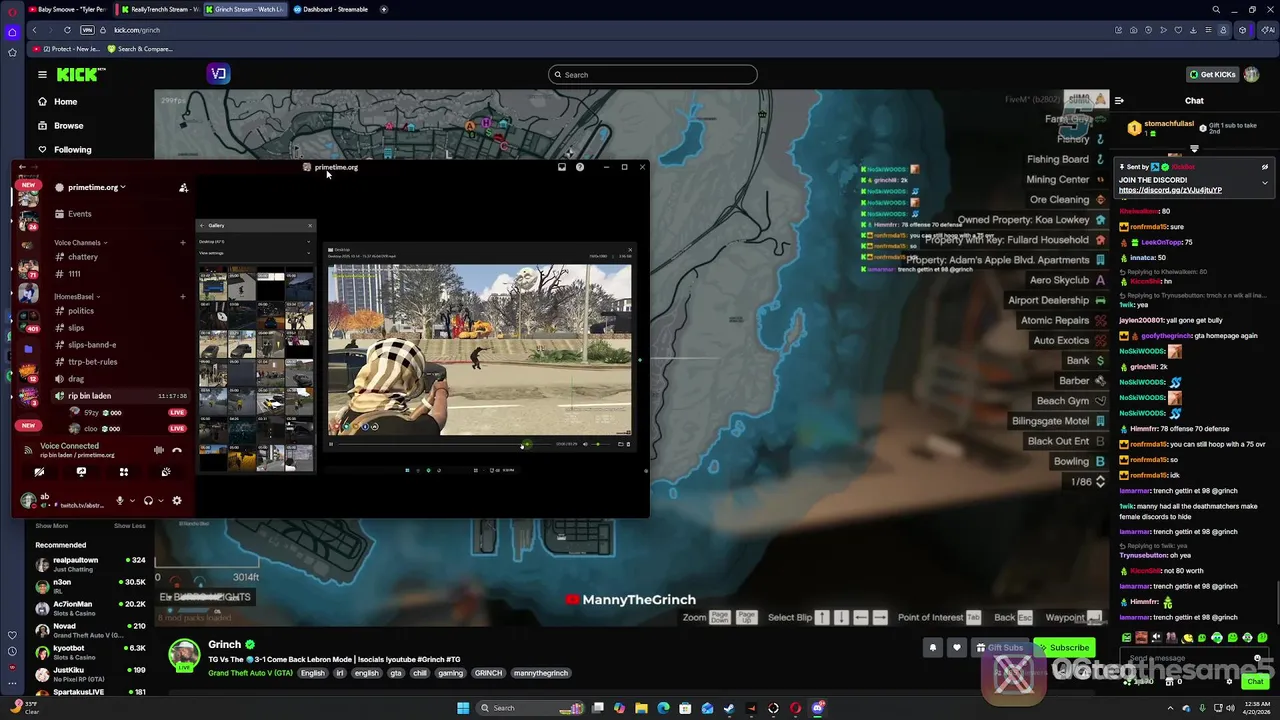Screen dimensions: 1280x720
Task: Hide the pinned Discord message
Action: coord(1264,167)
